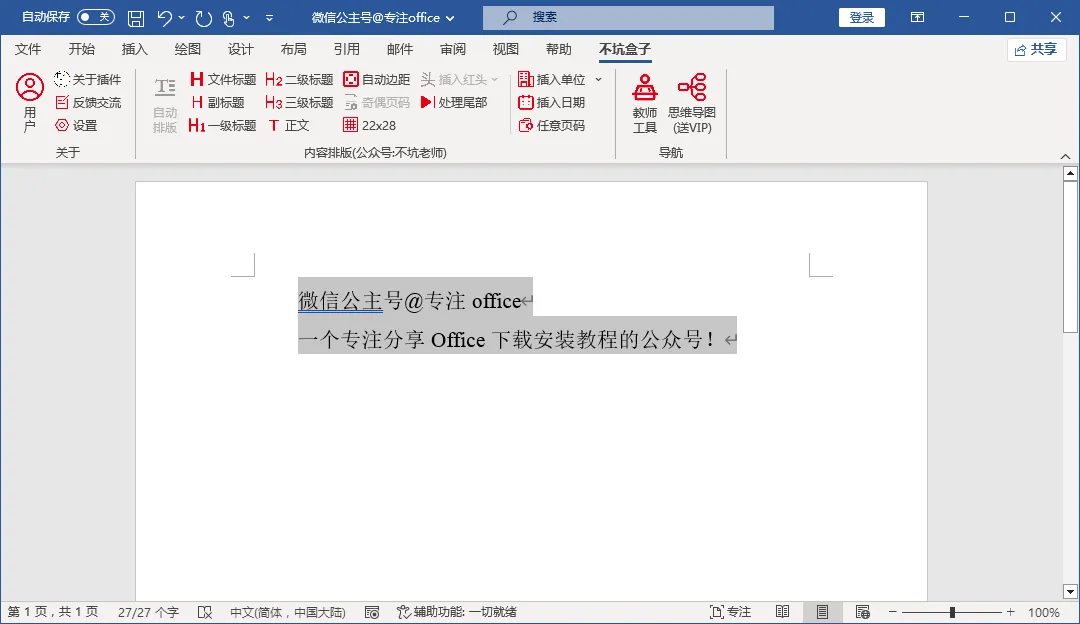Switch to 阅读视图 read mode icon
Screen dimensions: 1080x624
pos(782,612)
